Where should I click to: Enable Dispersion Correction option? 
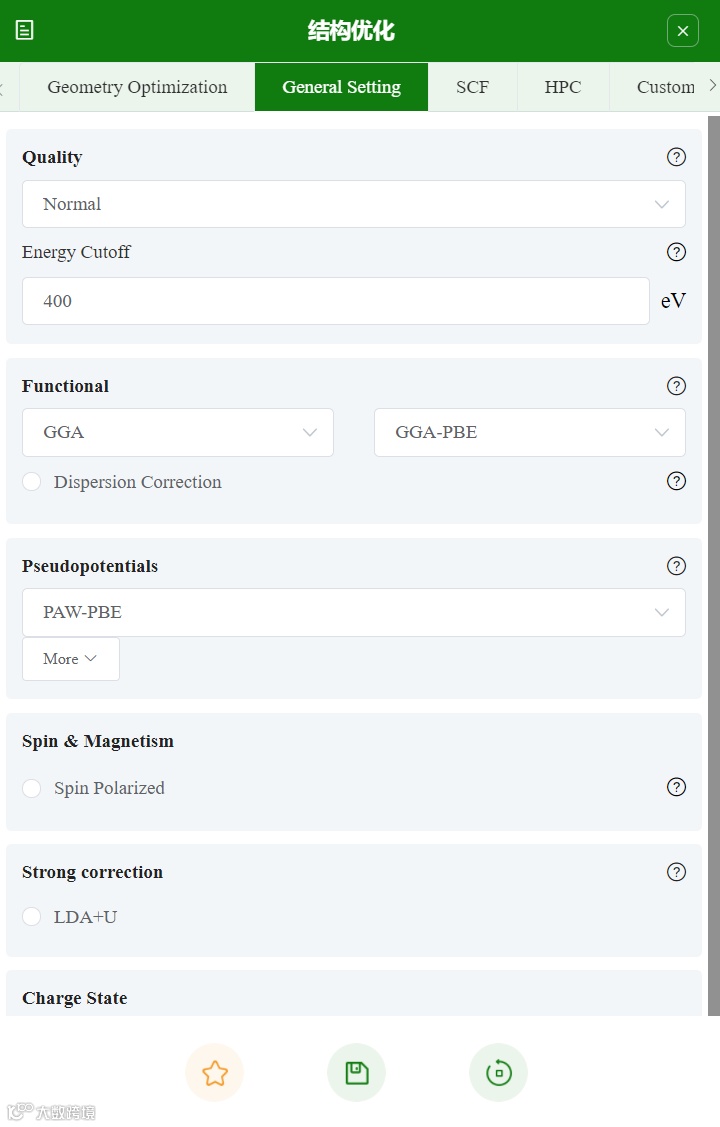pyautogui.click(x=32, y=482)
